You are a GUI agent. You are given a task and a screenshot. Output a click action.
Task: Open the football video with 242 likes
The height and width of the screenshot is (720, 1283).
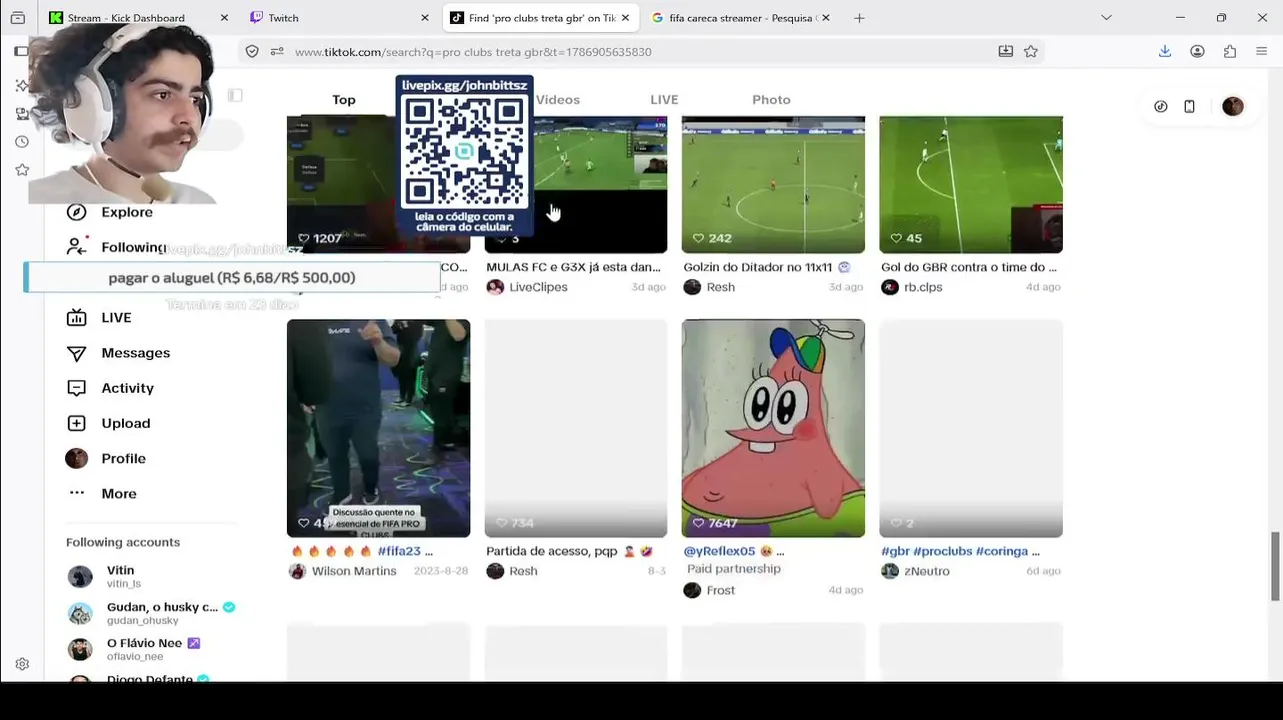[773, 184]
